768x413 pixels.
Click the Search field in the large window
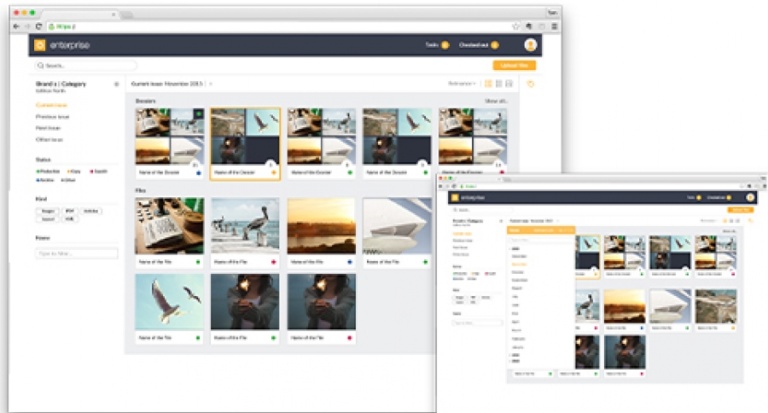click(x=75, y=65)
